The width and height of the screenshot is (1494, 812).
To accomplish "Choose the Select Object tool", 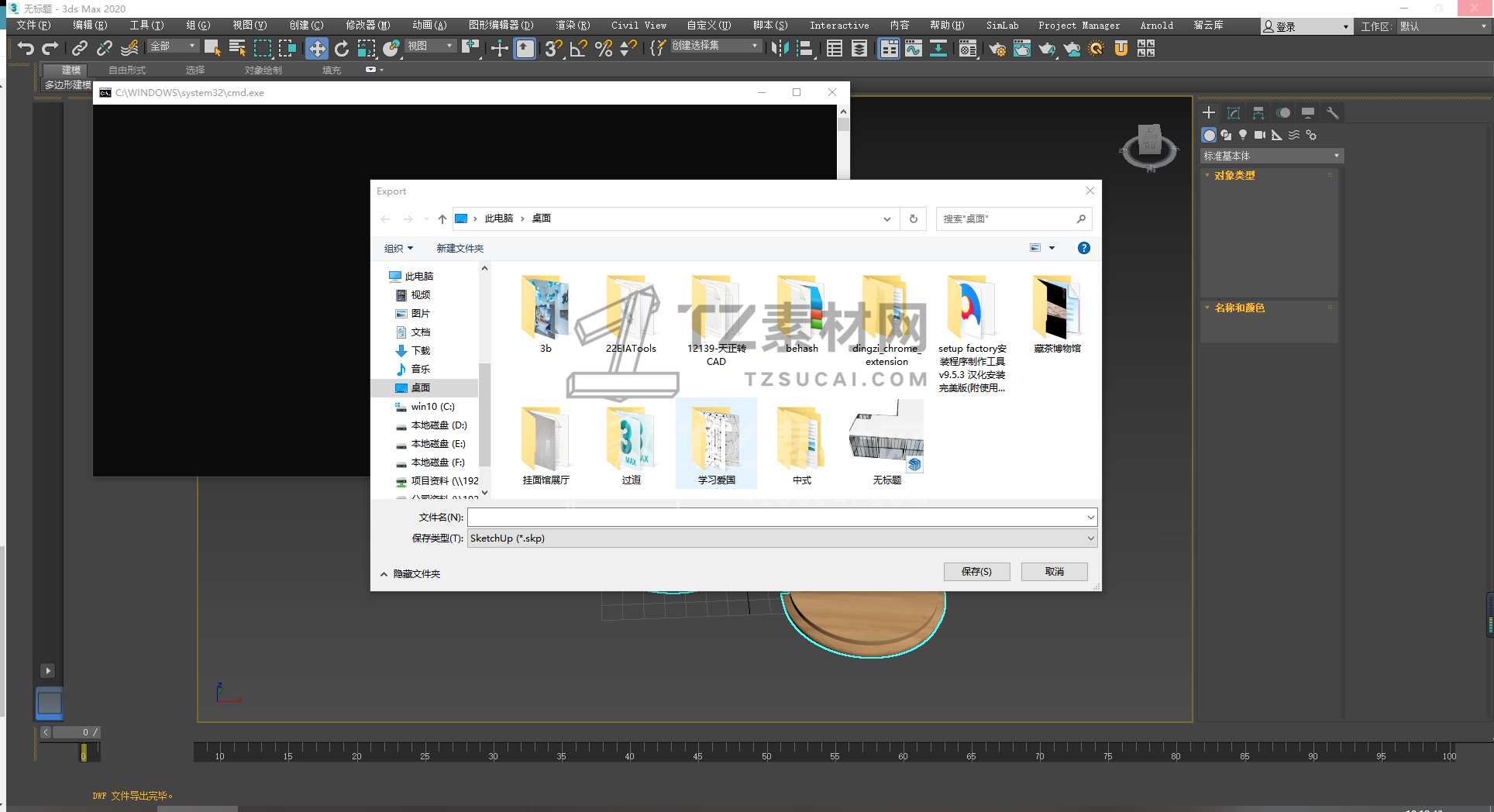I will point(212,49).
